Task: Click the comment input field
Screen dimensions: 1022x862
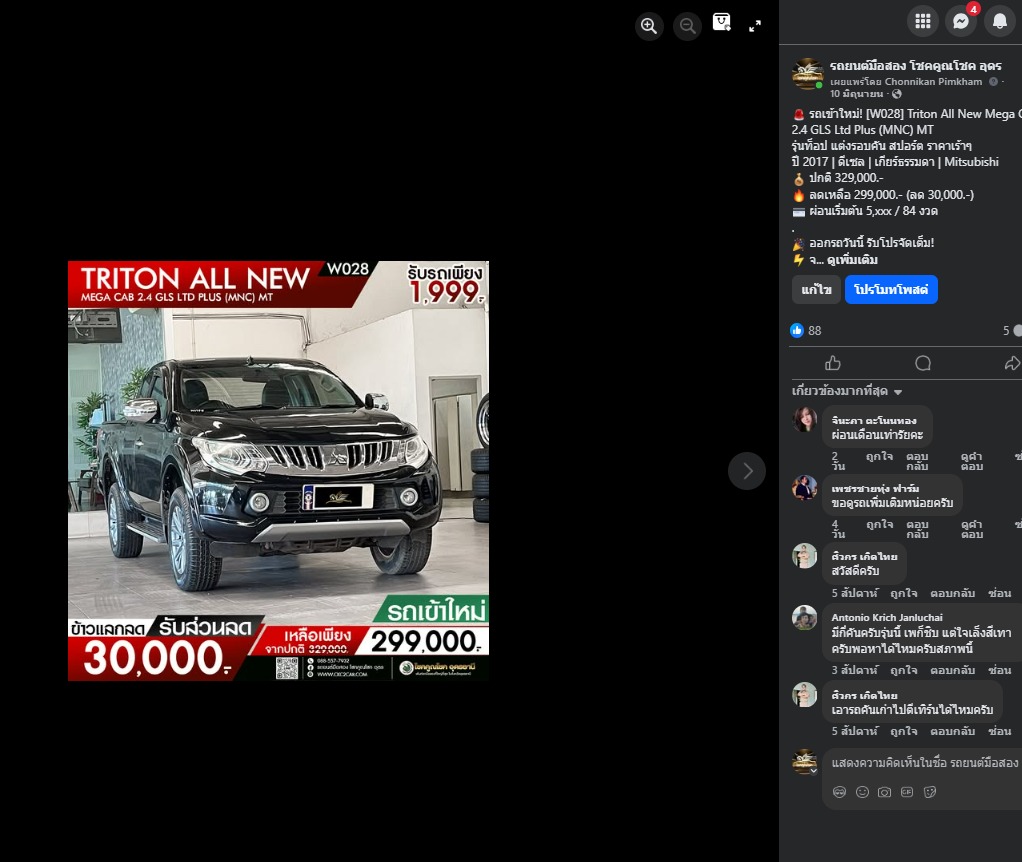Action: click(x=924, y=762)
